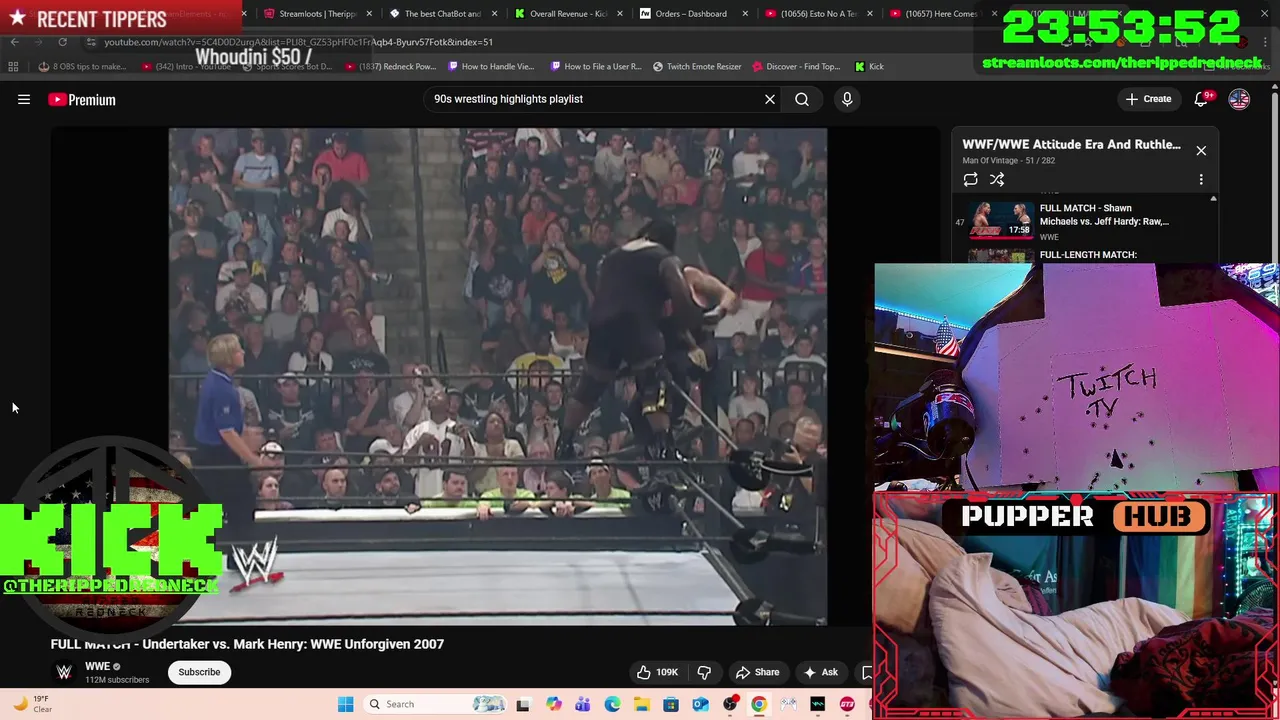
Task: Open 'Discover - Find Top...' bookmark
Action: point(795,66)
